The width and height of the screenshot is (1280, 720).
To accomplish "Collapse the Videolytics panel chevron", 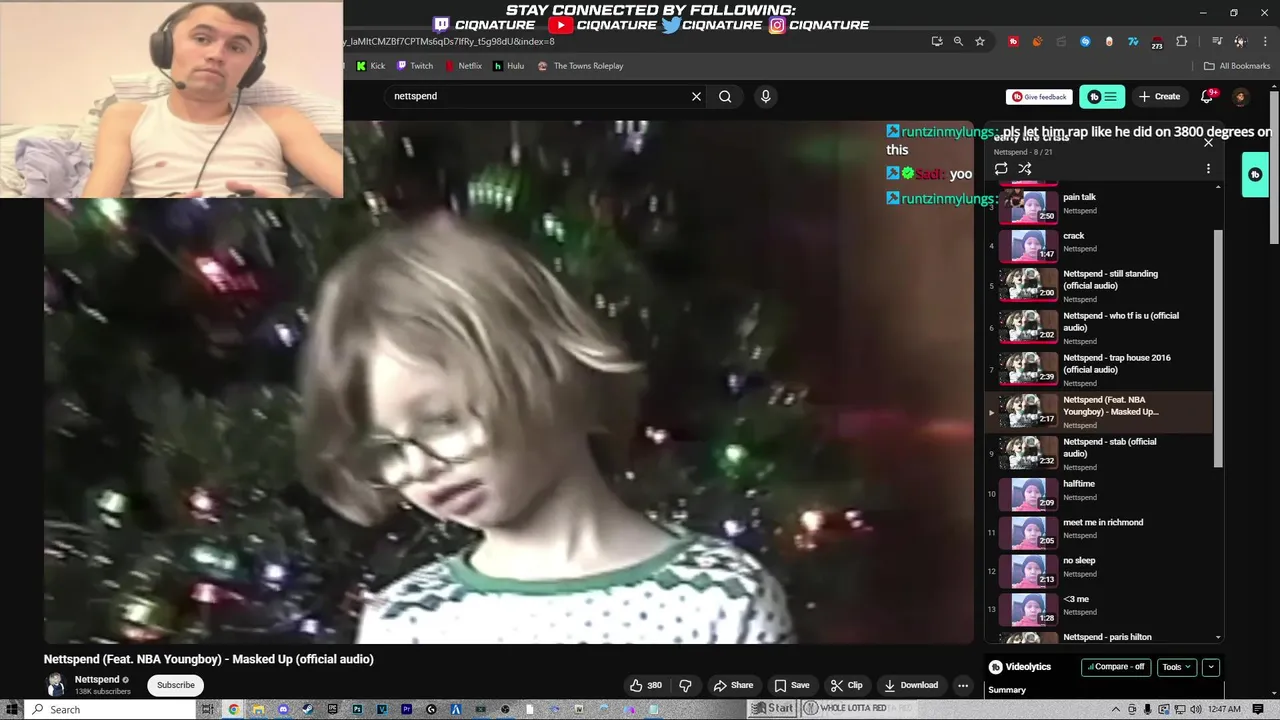I will tap(1211, 667).
